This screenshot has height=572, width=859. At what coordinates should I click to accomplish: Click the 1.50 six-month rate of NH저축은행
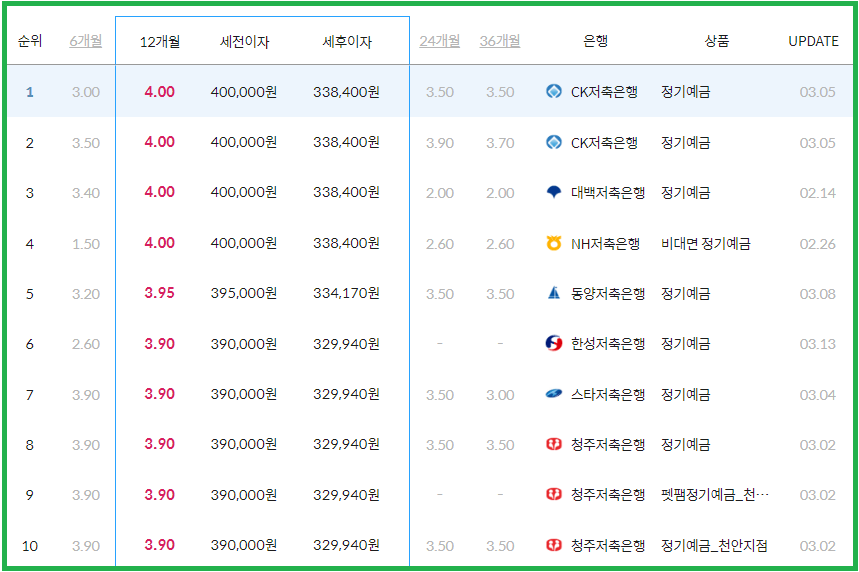point(86,244)
